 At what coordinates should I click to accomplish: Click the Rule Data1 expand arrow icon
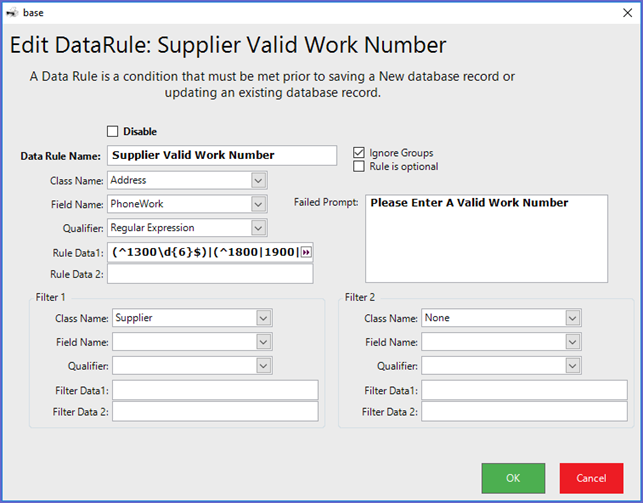(307, 252)
